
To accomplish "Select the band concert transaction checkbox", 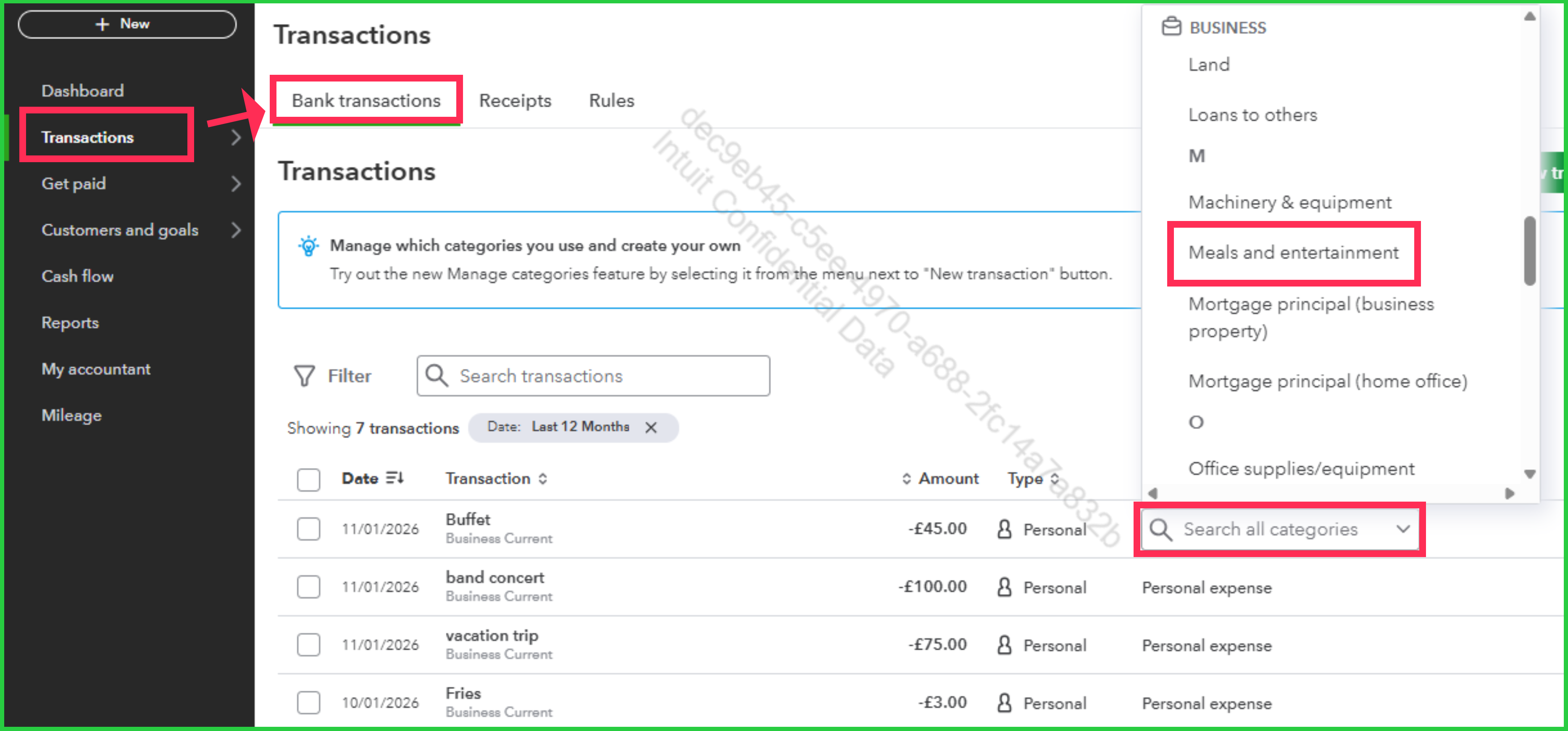I will (x=309, y=587).
